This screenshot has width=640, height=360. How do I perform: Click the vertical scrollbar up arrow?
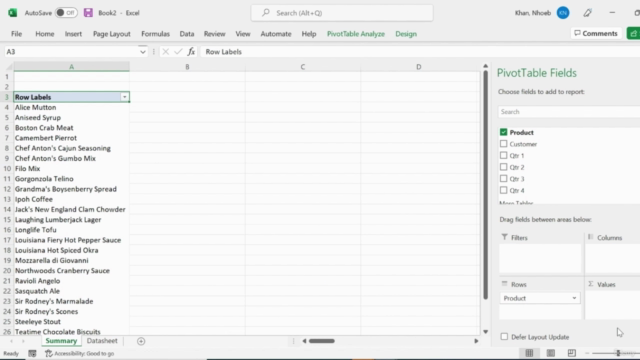485,66
